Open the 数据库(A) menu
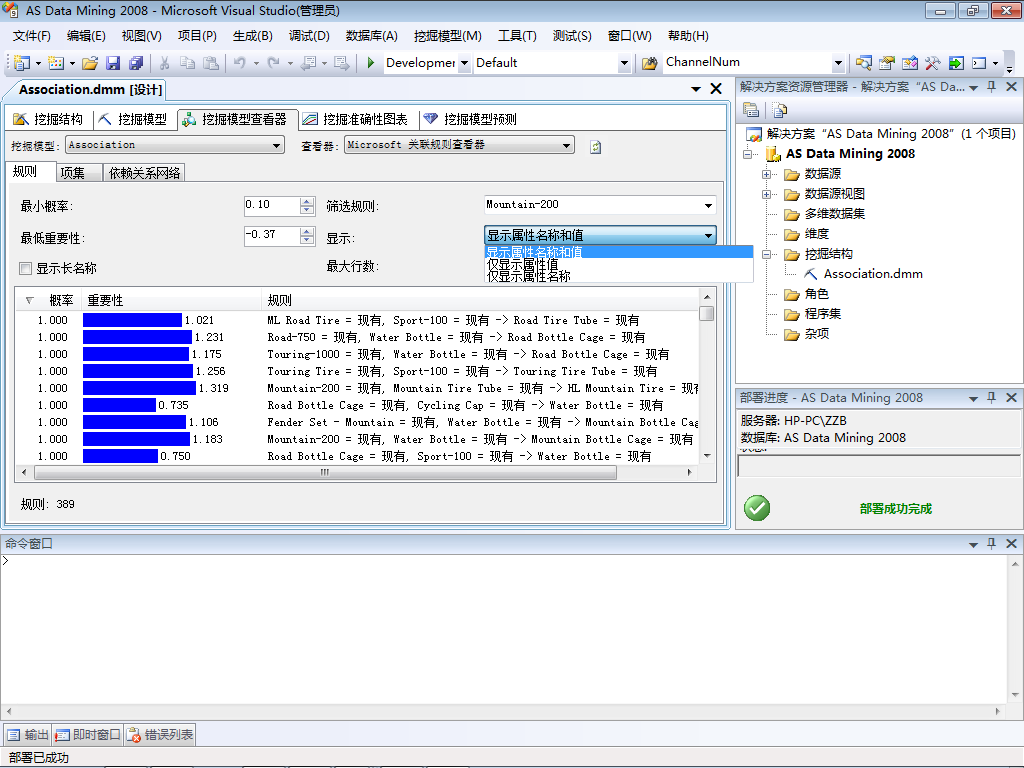The image size is (1024, 768). [x=371, y=35]
